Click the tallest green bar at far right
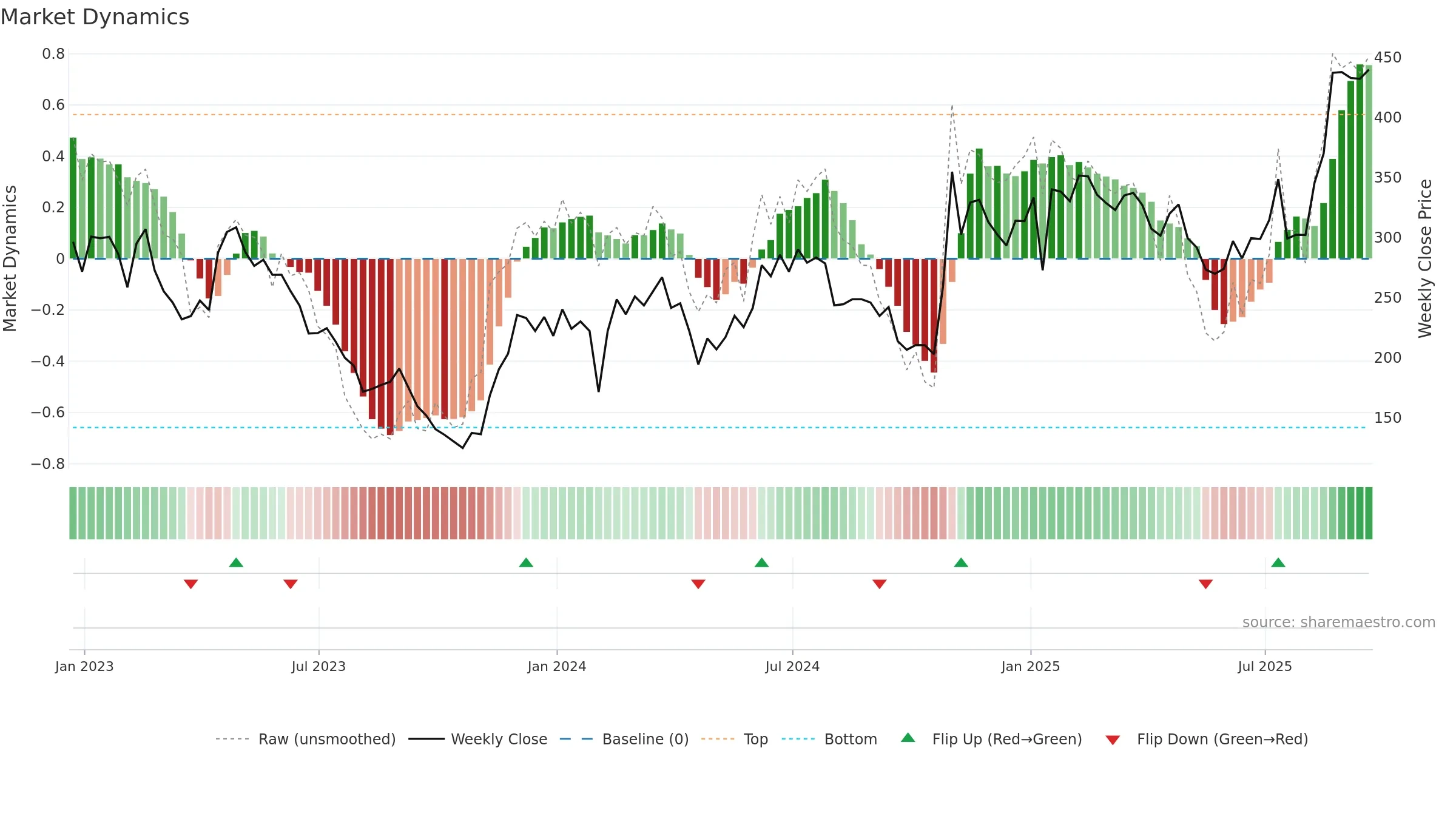 [1360, 161]
